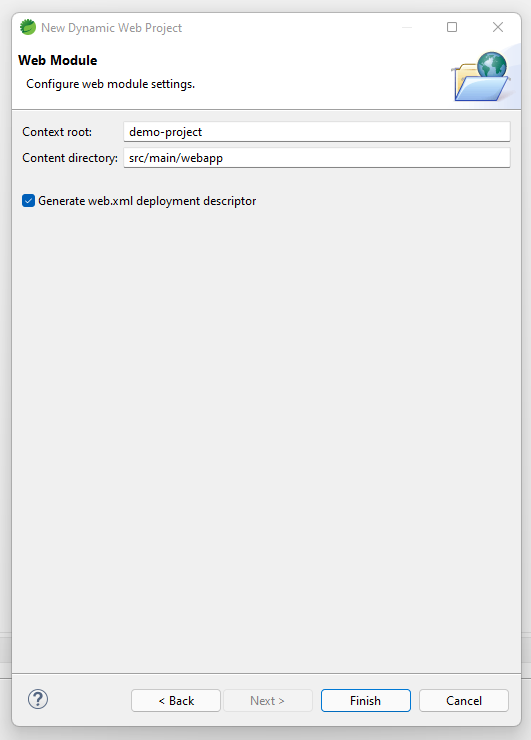Focus the Content directory text field

(x=317, y=158)
